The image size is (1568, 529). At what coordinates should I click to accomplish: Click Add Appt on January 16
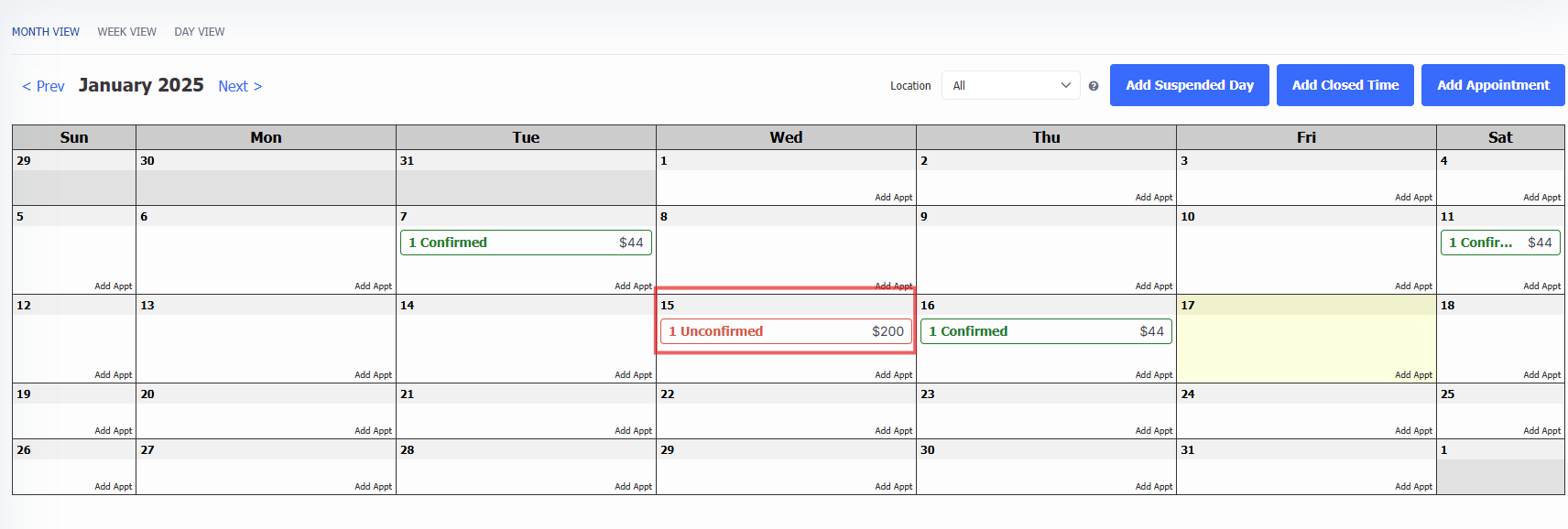point(1153,375)
